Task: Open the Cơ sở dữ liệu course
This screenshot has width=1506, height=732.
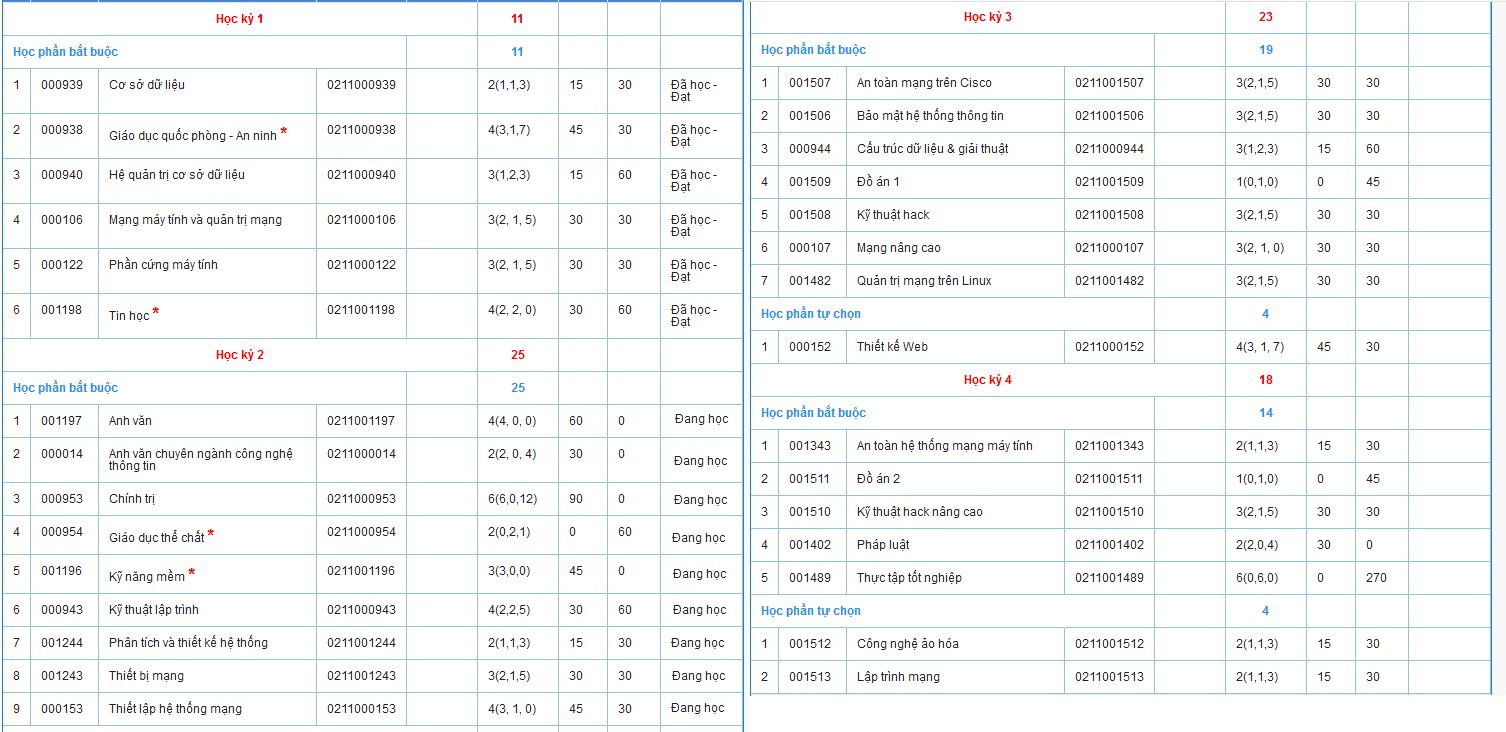Action: (x=147, y=85)
